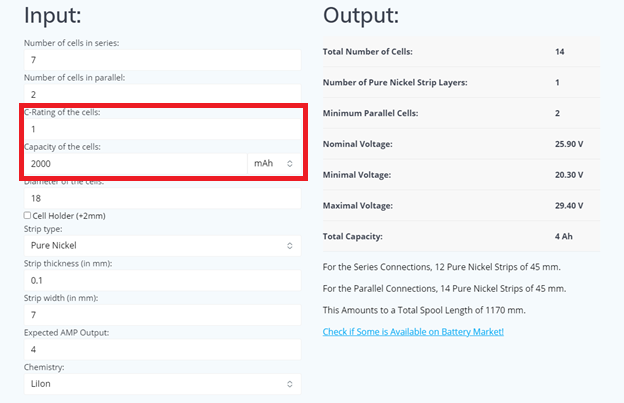Viewport: 624px width, 403px height.
Task: Focus the strip width input field
Action: pyautogui.click(x=161, y=315)
